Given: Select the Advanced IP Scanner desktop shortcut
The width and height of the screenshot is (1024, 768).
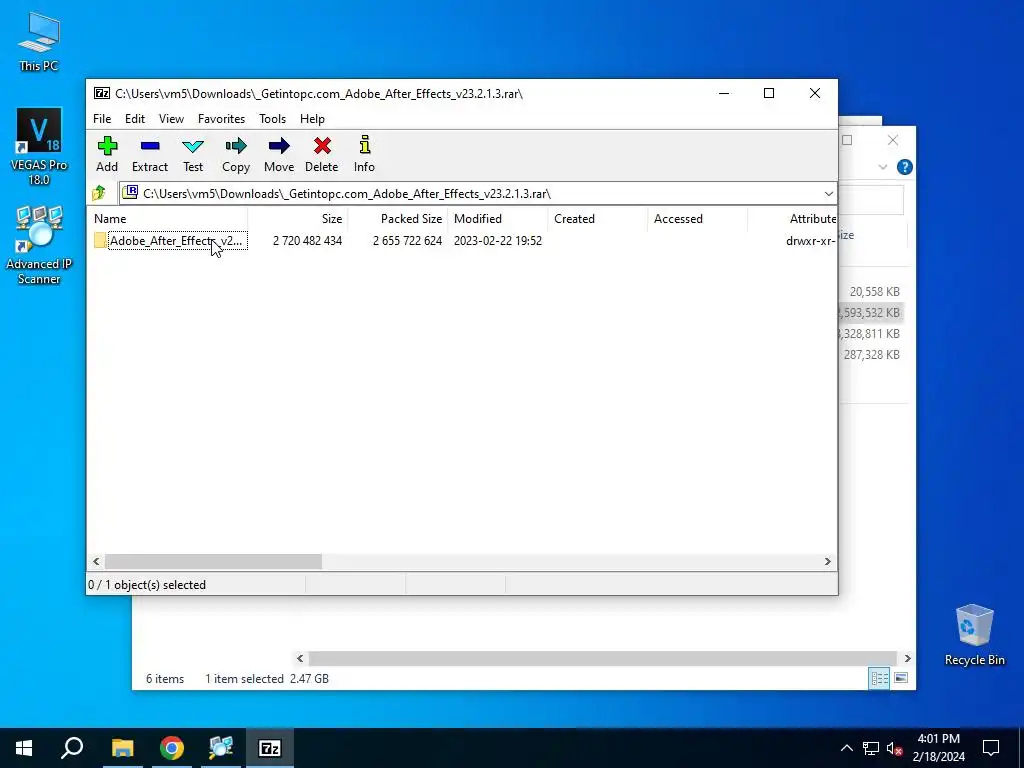Looking at the screenshot, I should 39,246.
